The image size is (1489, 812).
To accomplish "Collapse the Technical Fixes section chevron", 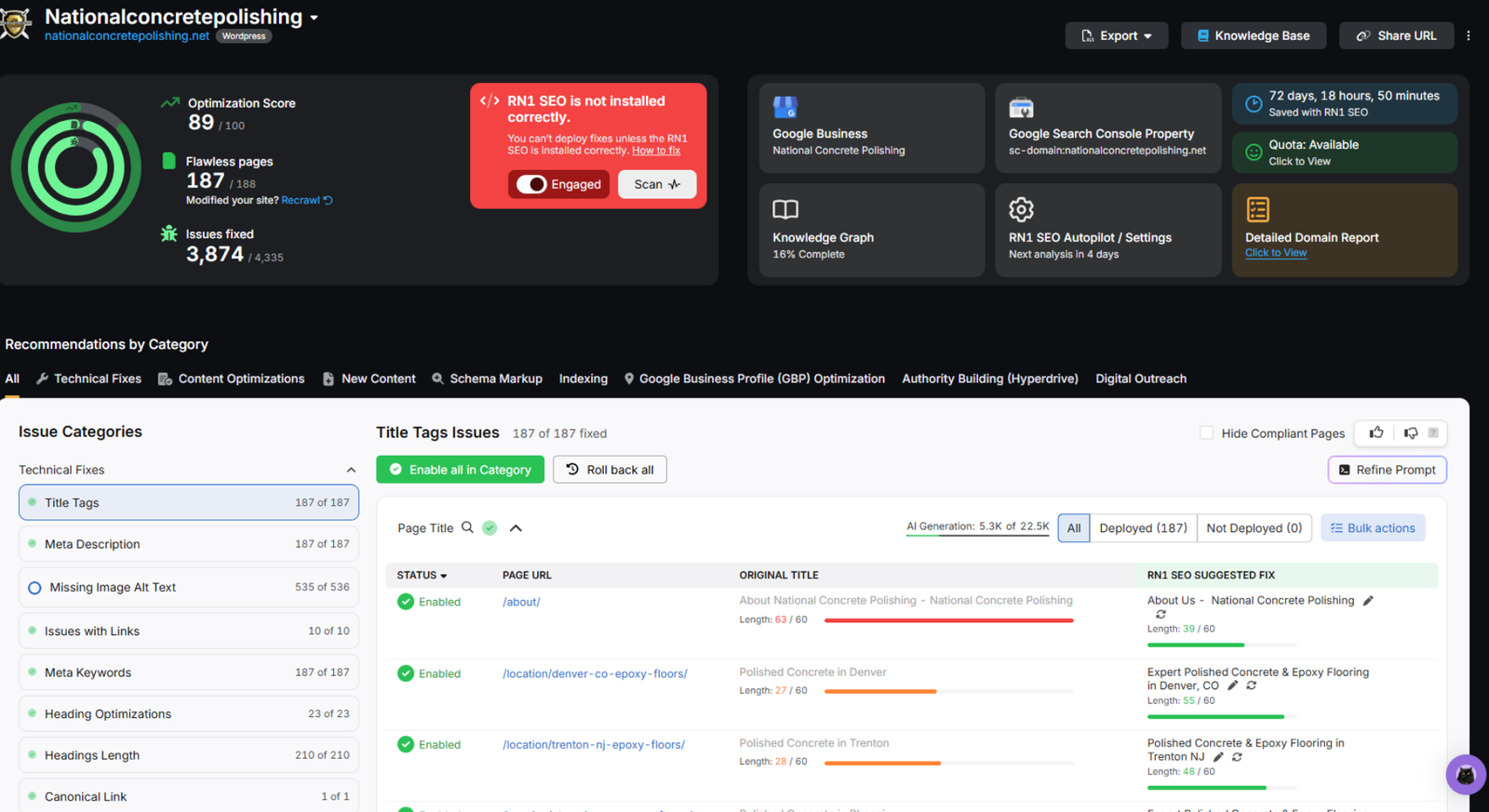I will [351, 470].
